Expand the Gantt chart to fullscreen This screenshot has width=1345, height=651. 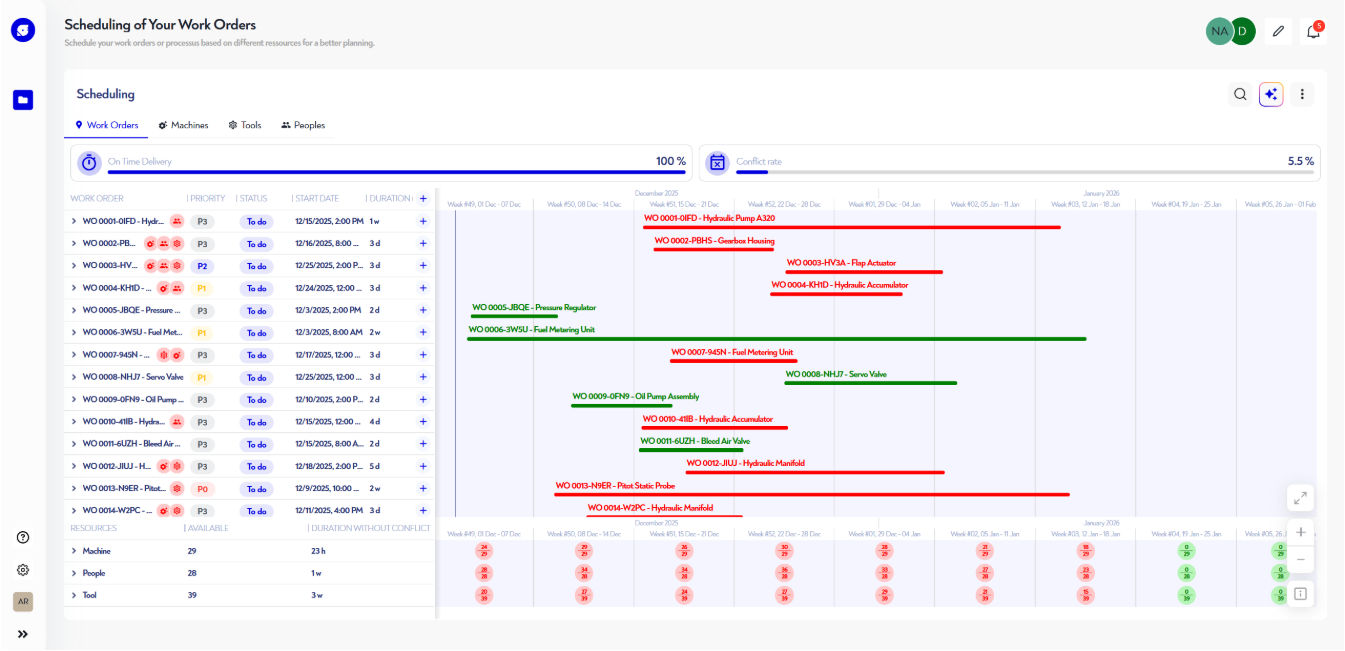(1300, 497)
